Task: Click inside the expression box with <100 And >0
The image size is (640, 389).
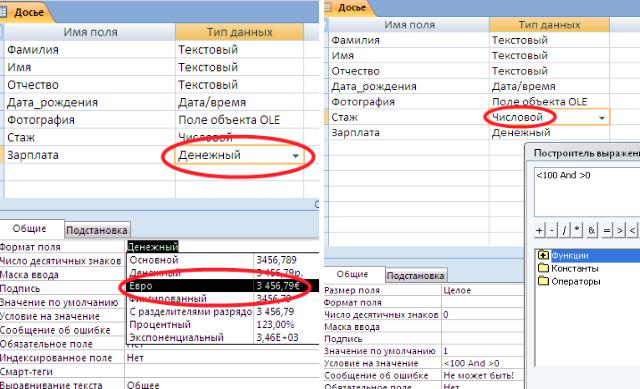Action: click(587, 191)
